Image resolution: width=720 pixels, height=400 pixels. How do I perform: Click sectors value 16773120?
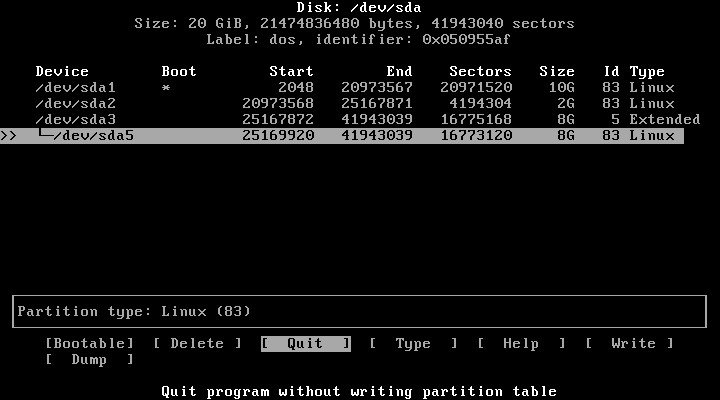(476, 135)
